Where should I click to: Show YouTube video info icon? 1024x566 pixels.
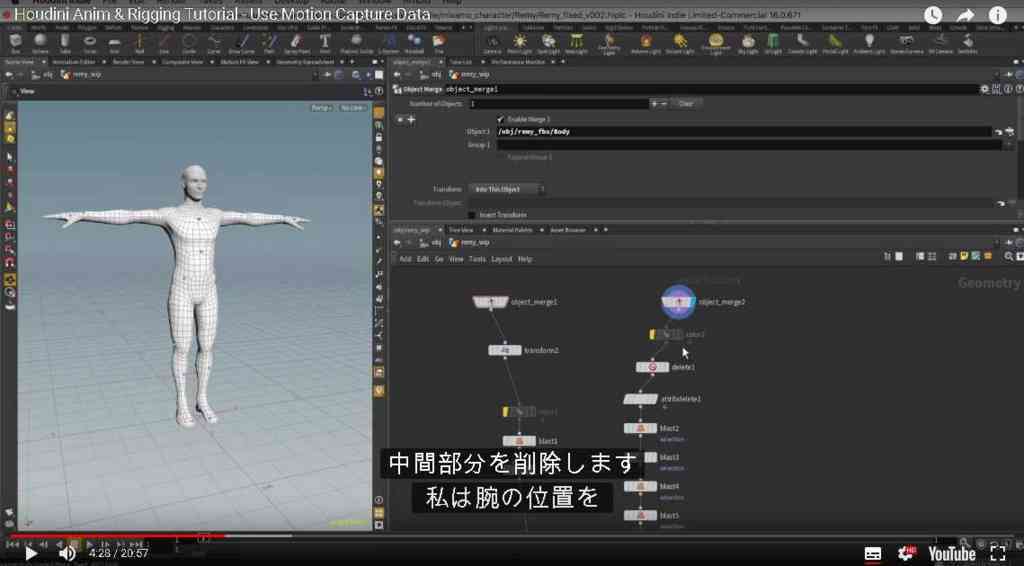997,15
